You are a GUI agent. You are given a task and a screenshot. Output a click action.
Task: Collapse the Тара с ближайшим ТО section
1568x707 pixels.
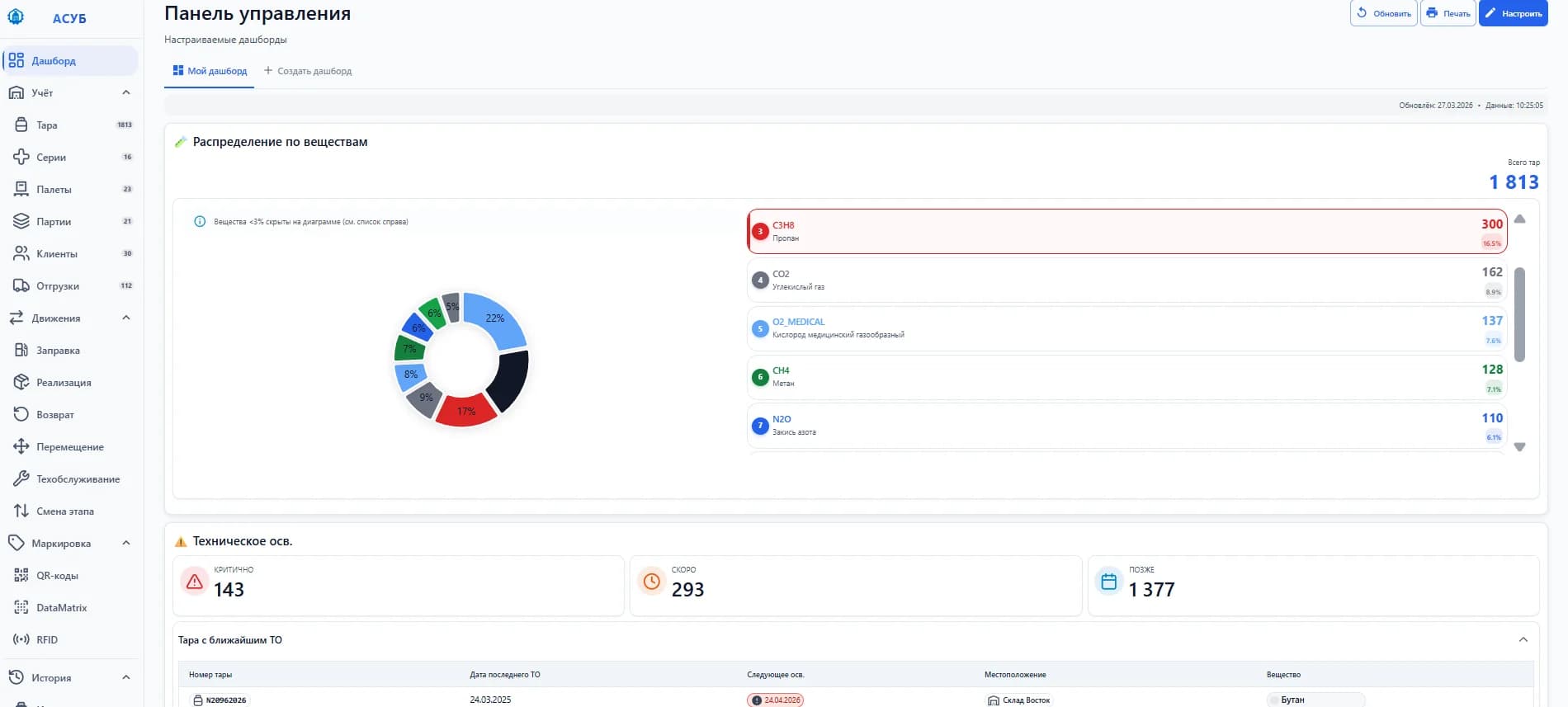1523,639
